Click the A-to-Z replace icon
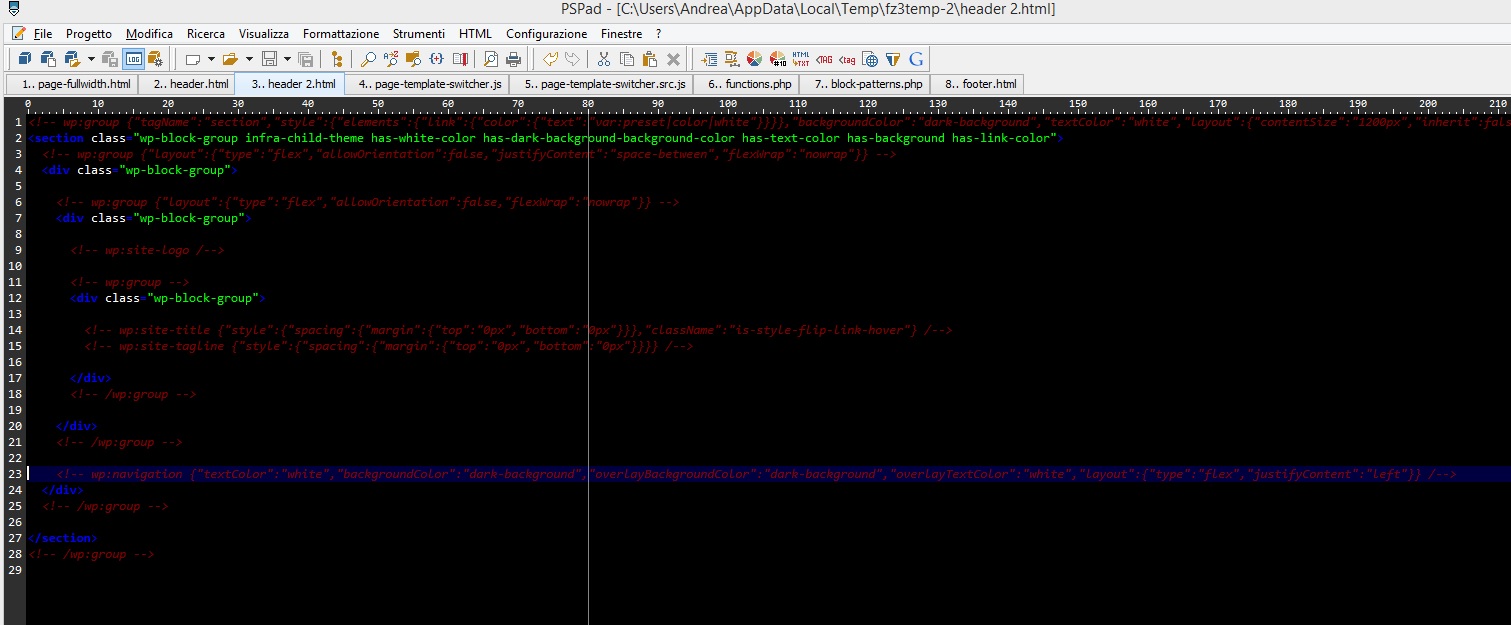Screen dimensions: 1511x625 pos(391,59)
